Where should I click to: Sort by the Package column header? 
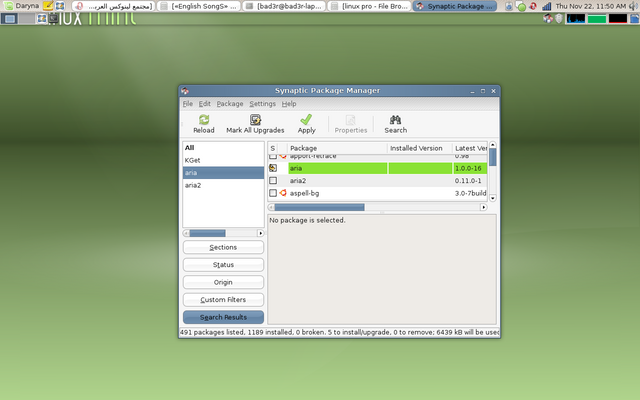[337, 148]
